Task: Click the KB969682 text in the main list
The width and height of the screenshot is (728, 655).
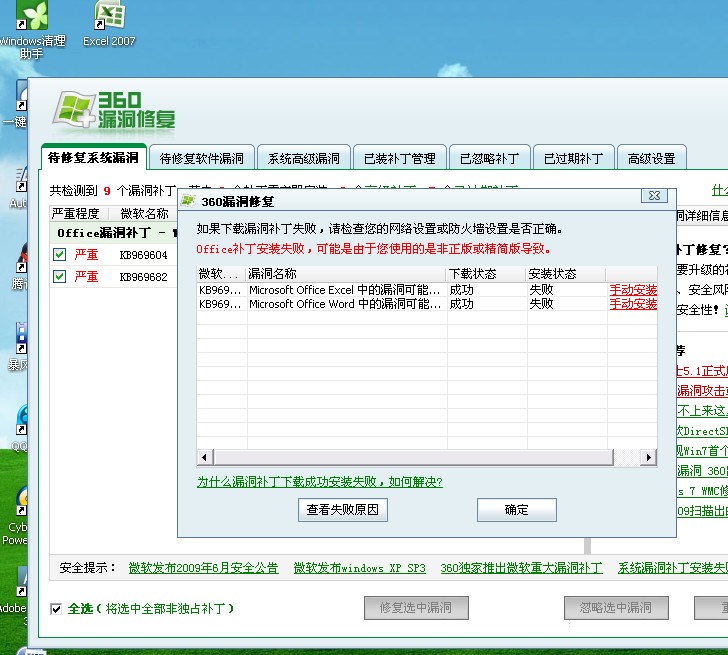Action: 143,277
